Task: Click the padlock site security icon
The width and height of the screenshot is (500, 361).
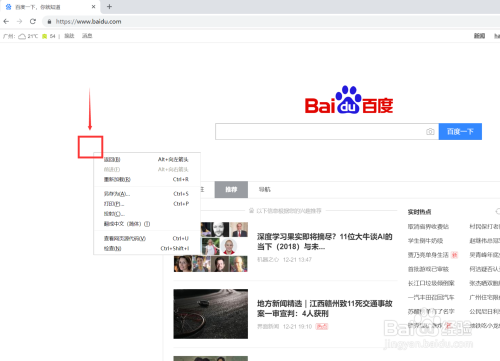Action: (49, 22)
